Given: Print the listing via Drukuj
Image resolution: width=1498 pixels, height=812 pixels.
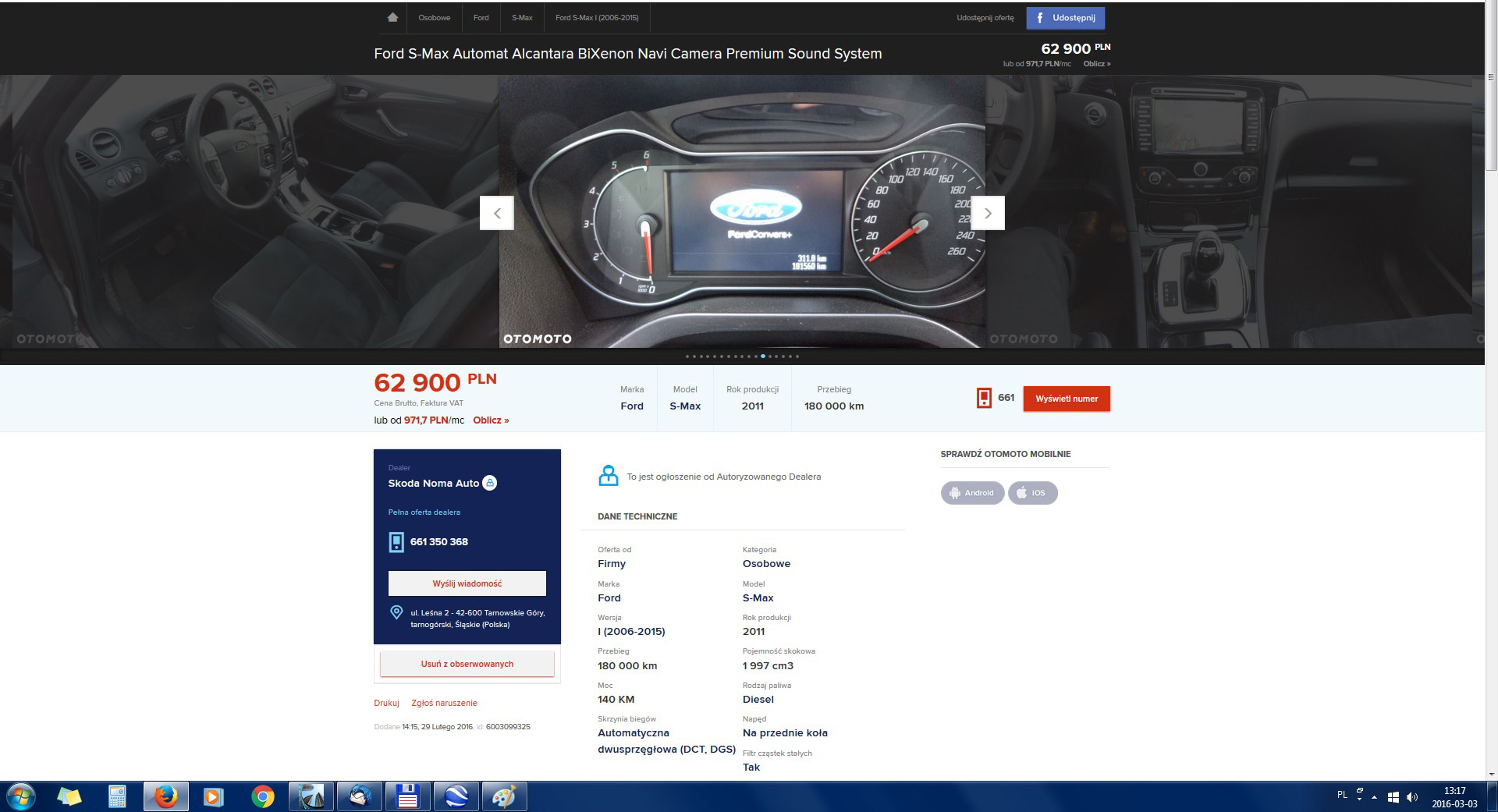Looking at the screenshot, I should [386, 703].
